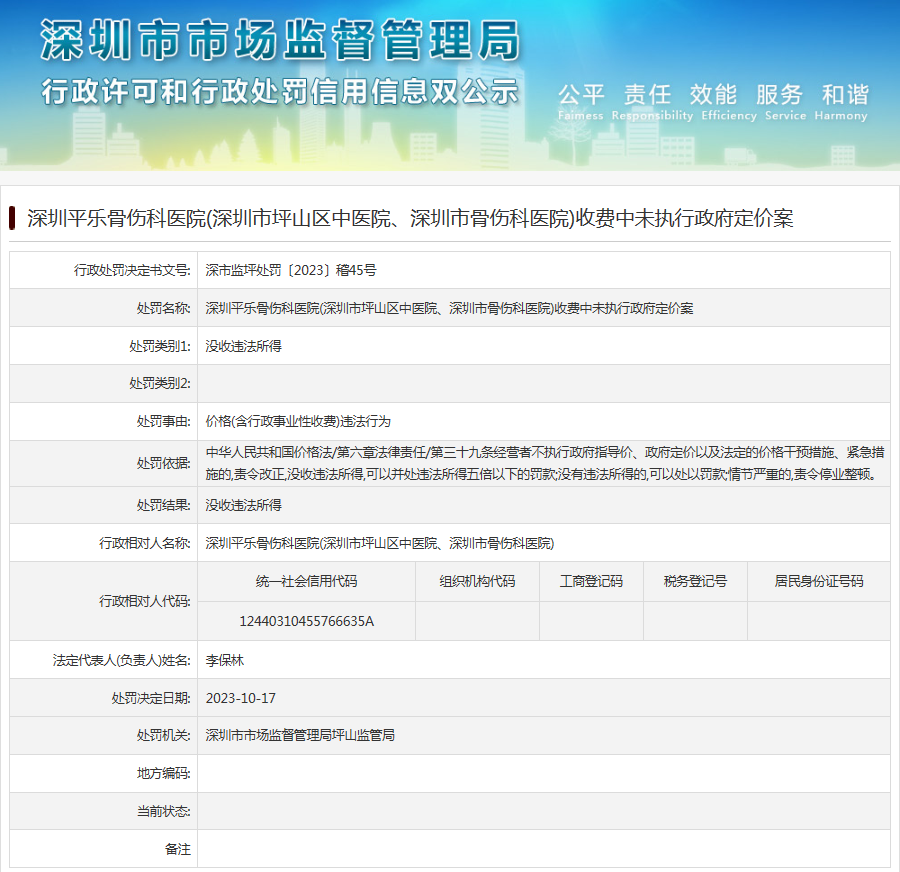Click the 效能 Efficiency slogan

point(729,102)
